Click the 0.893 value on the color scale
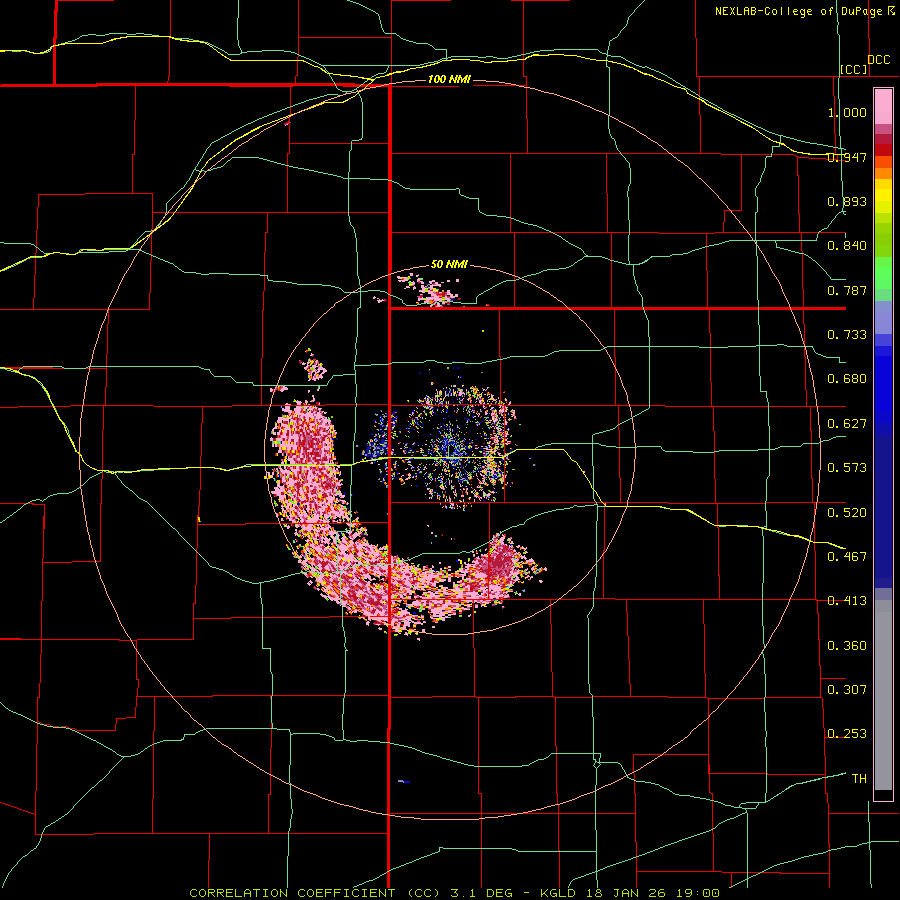 click(847, 201)
